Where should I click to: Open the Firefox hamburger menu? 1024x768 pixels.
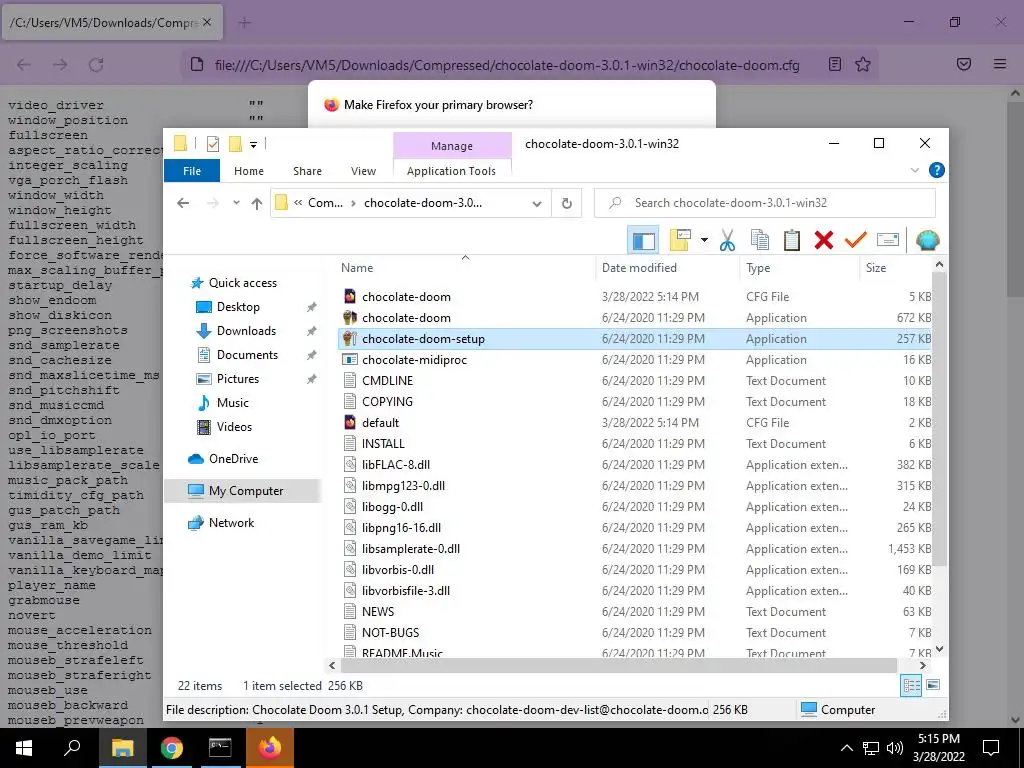1000,64
